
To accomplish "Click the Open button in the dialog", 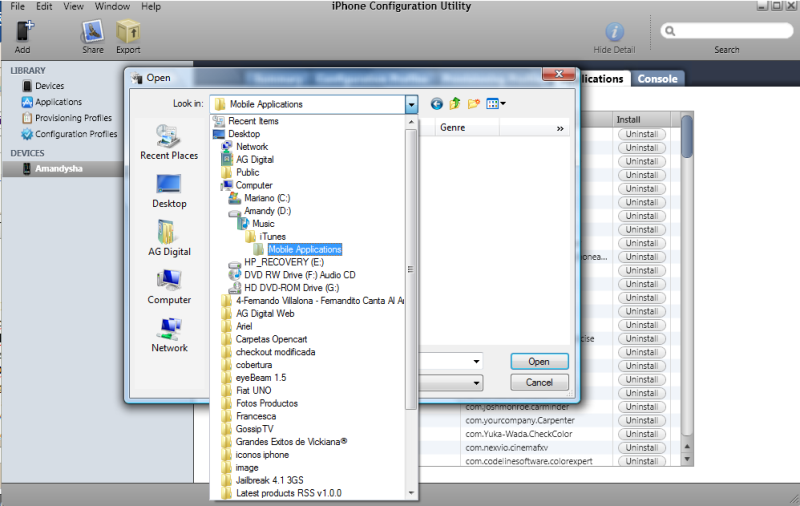I will point(539,362).
